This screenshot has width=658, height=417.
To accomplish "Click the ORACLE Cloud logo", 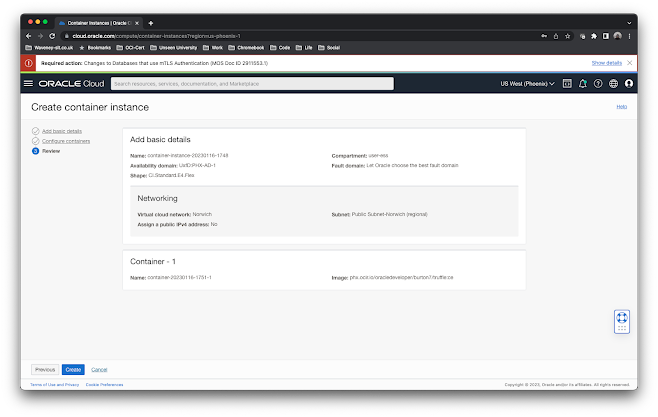I will pos(71,83).
